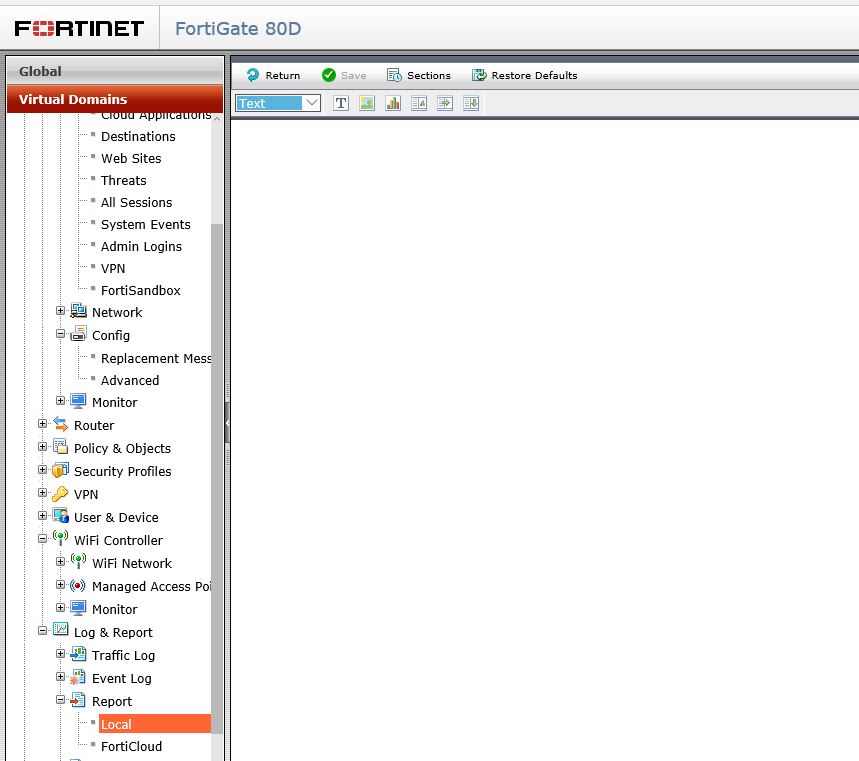Open Threats in the tree
Viewport: 859px width, 761px height.
click(x=123, y=180)
